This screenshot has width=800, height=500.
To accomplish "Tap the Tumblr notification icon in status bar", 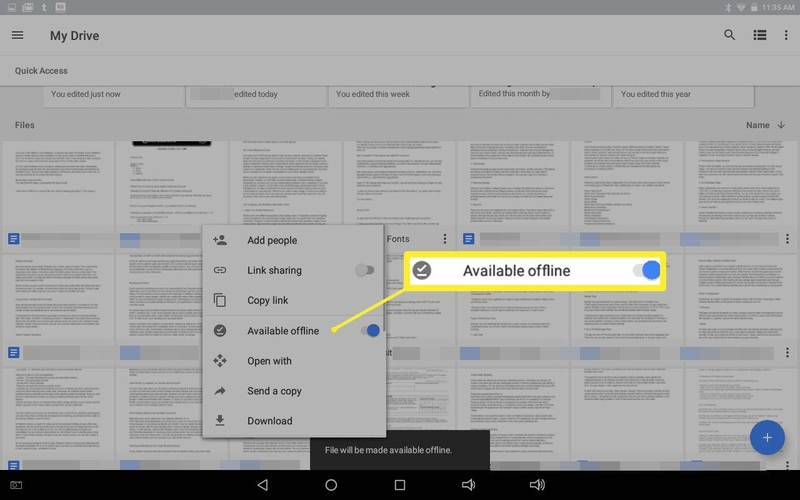I will coord(44,7).
